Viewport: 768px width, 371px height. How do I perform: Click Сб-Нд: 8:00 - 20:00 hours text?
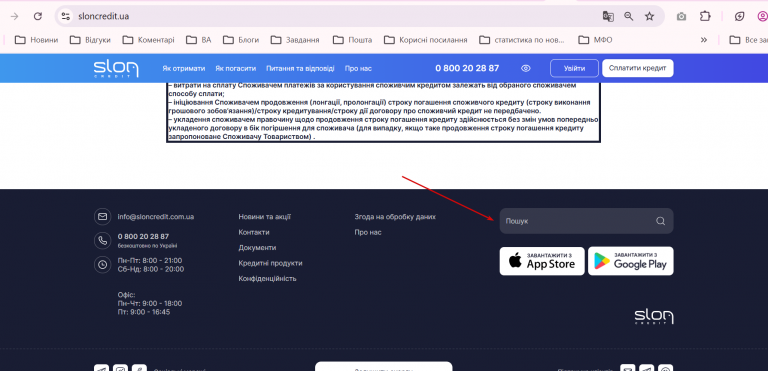(x=151, y=269)
